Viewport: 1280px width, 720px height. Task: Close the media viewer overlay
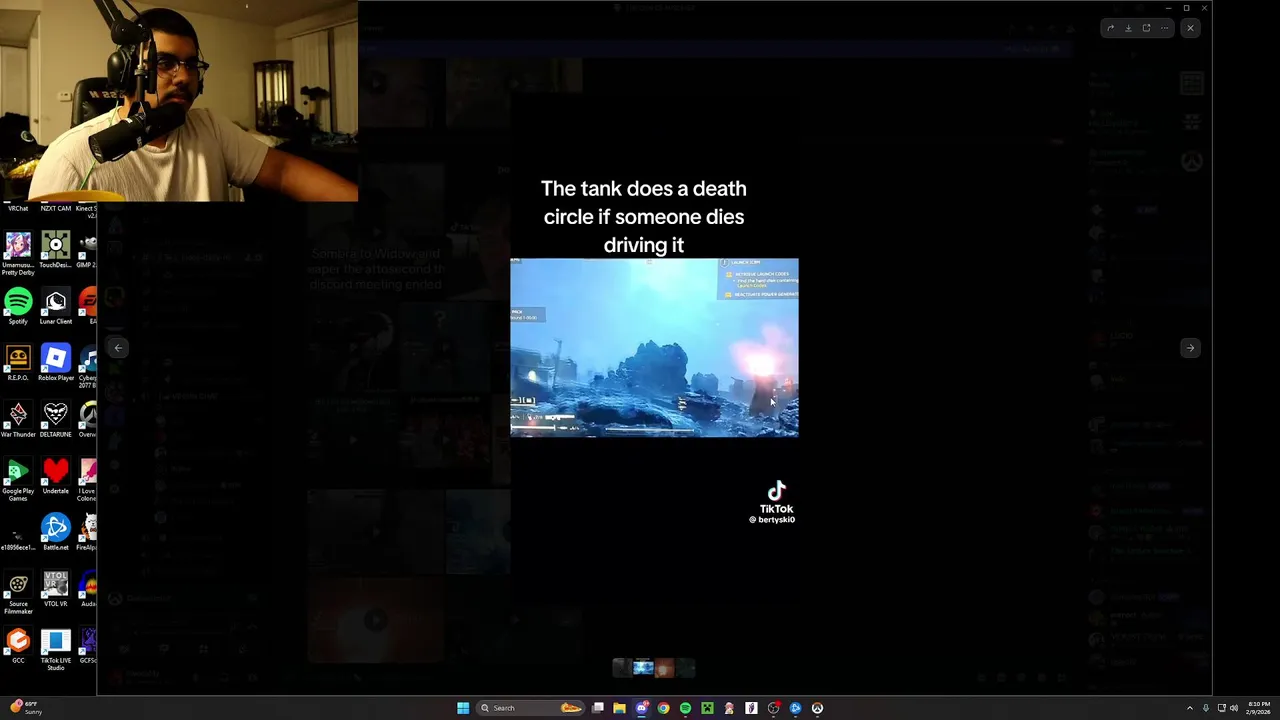(1190, 28)
